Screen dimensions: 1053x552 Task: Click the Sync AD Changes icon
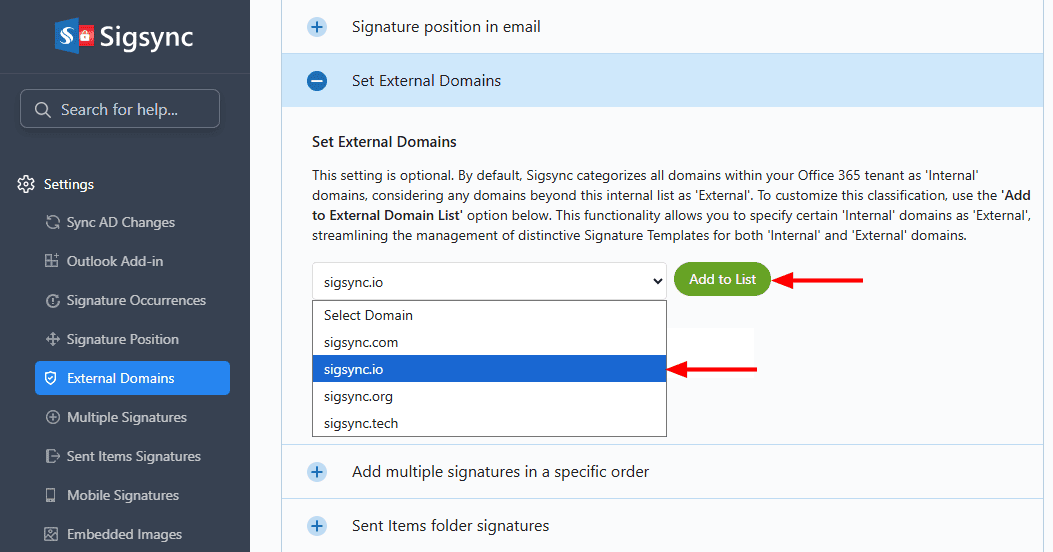[53, 222]
